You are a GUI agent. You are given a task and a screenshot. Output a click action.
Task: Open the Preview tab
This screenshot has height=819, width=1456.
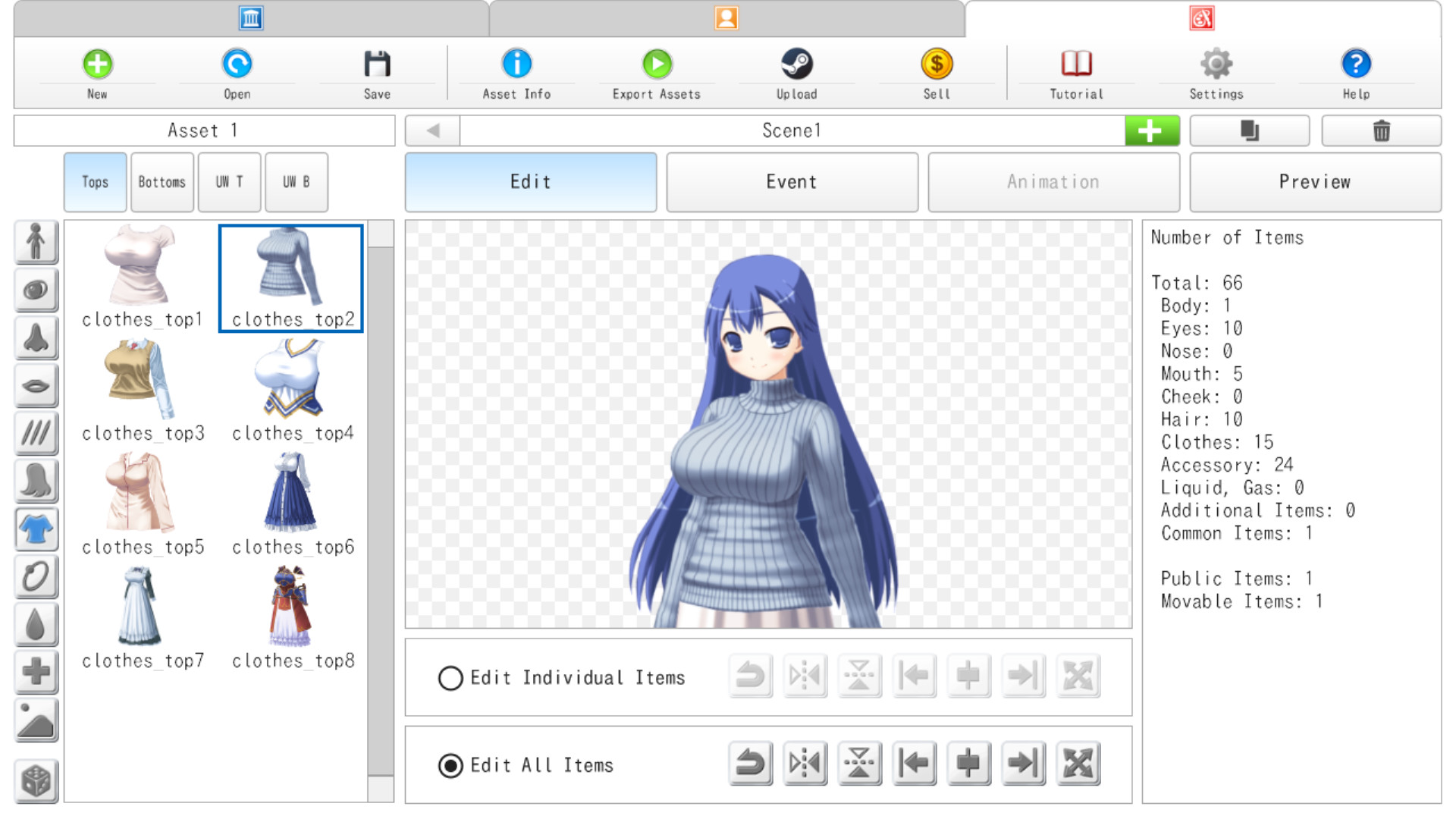click(x=1315, y=182)
